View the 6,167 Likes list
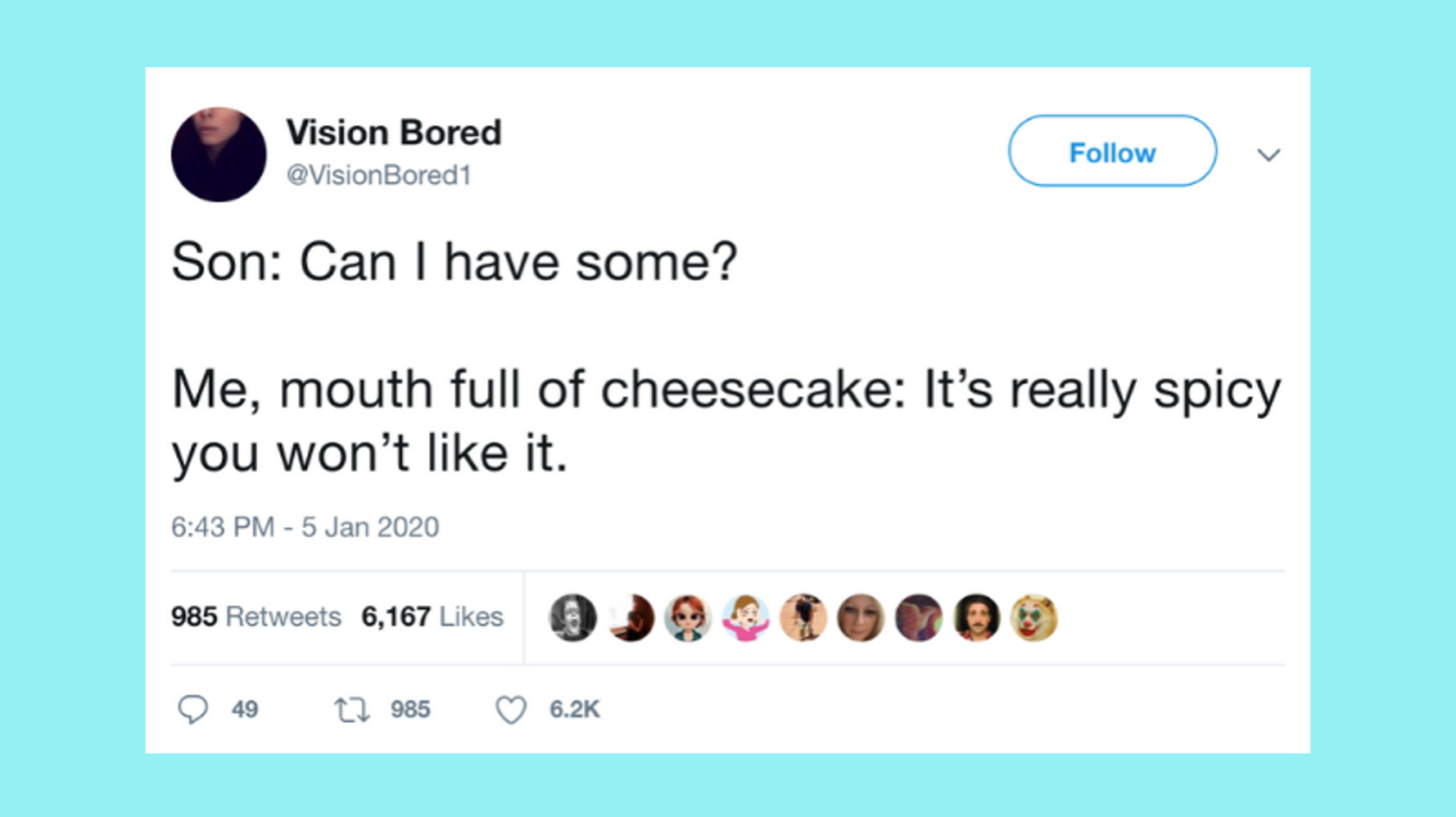The image size is (1456, 817). [x=432, y=616]
